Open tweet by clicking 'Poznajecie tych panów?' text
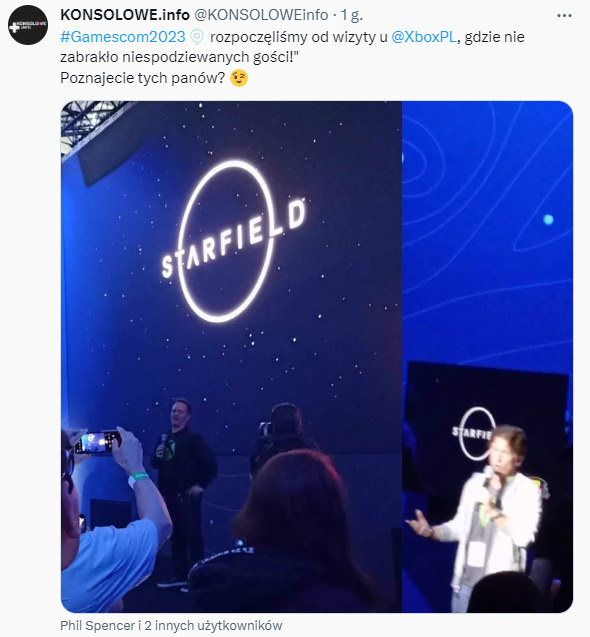The height and width of the screenshot is (637, 590). click(142, 78)
